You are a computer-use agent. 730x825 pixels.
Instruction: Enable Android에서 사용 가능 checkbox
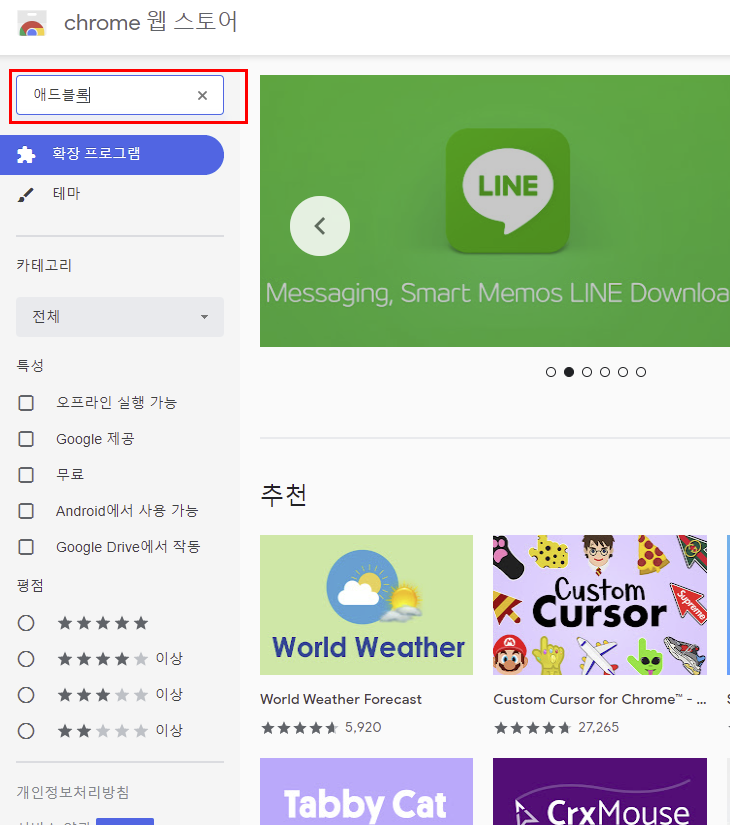point(26,511)
